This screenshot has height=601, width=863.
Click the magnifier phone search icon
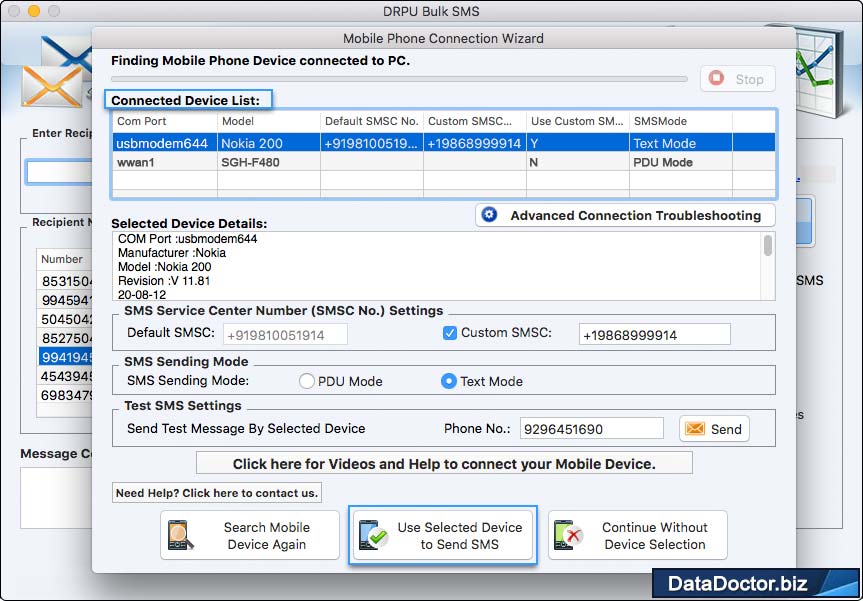[x=181, y=535]
